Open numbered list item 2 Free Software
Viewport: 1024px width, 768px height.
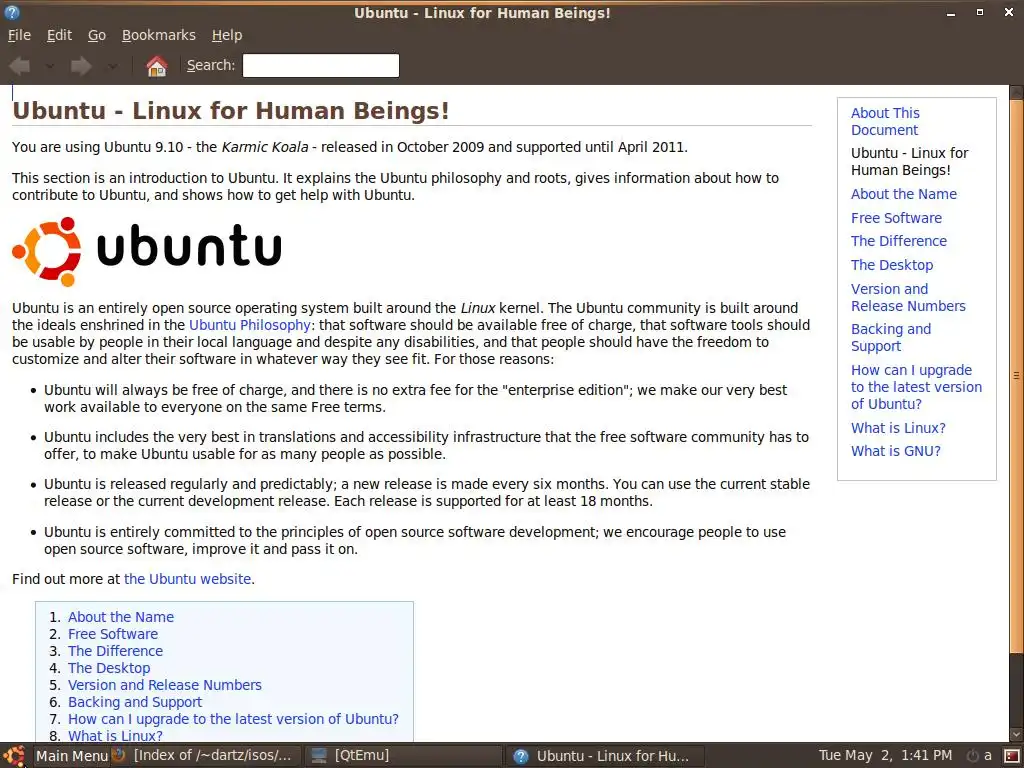pos(113,634)
